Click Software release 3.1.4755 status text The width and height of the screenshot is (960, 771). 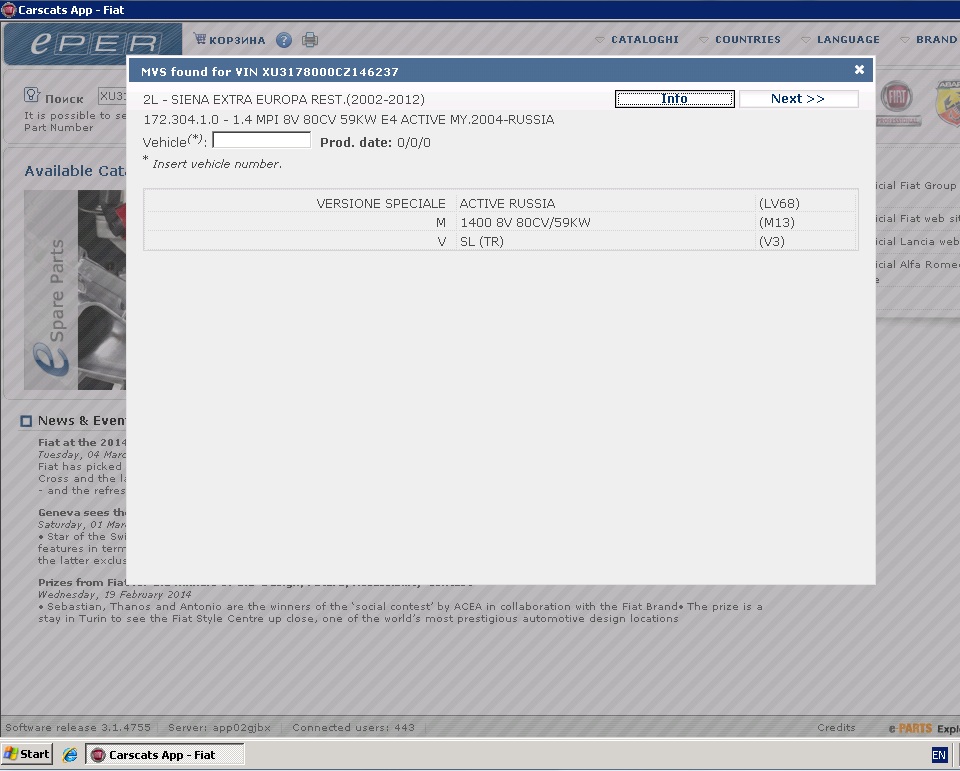coord(78,728)
